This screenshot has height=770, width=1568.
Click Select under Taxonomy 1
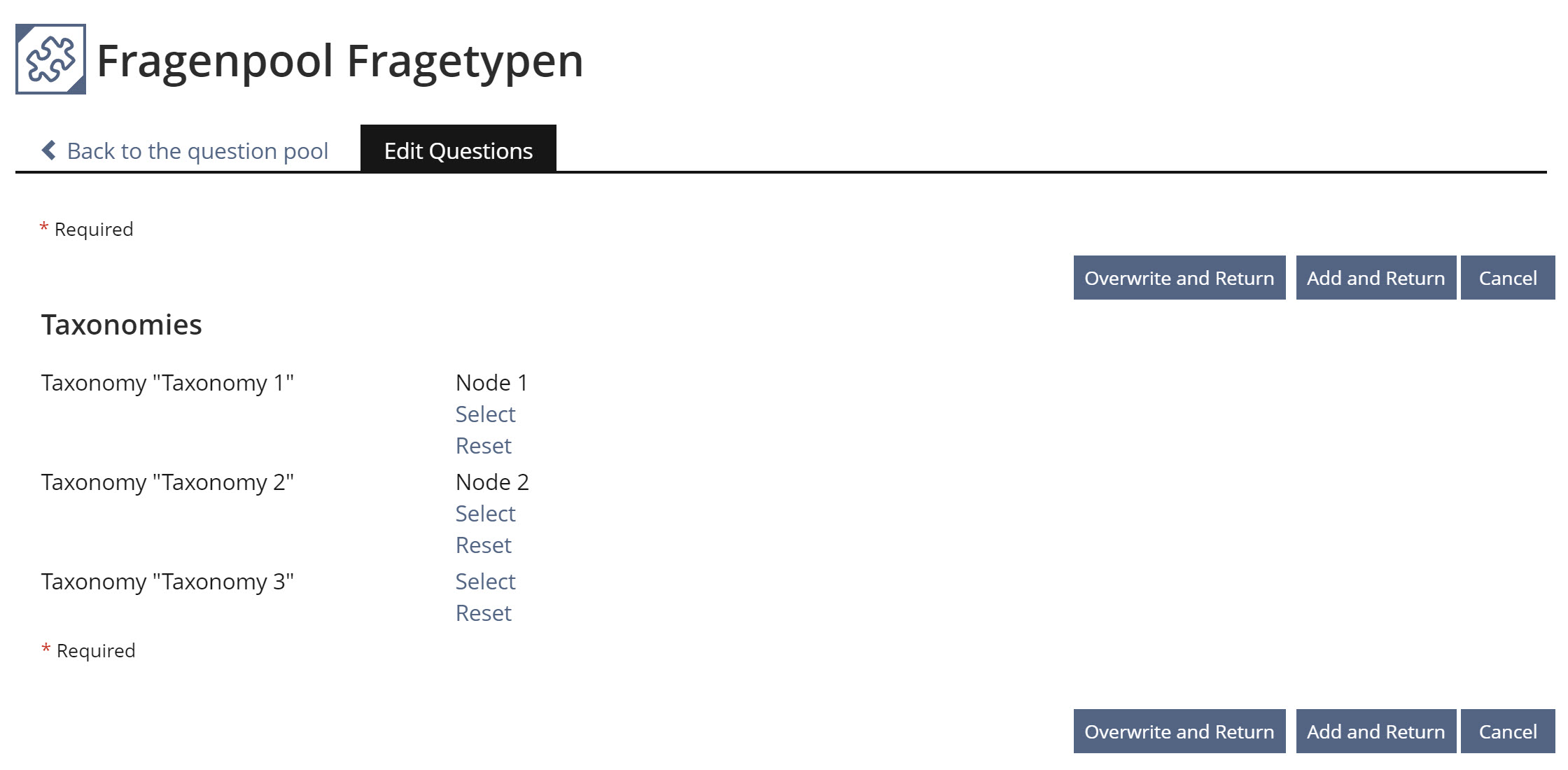(x=485, y=414)
